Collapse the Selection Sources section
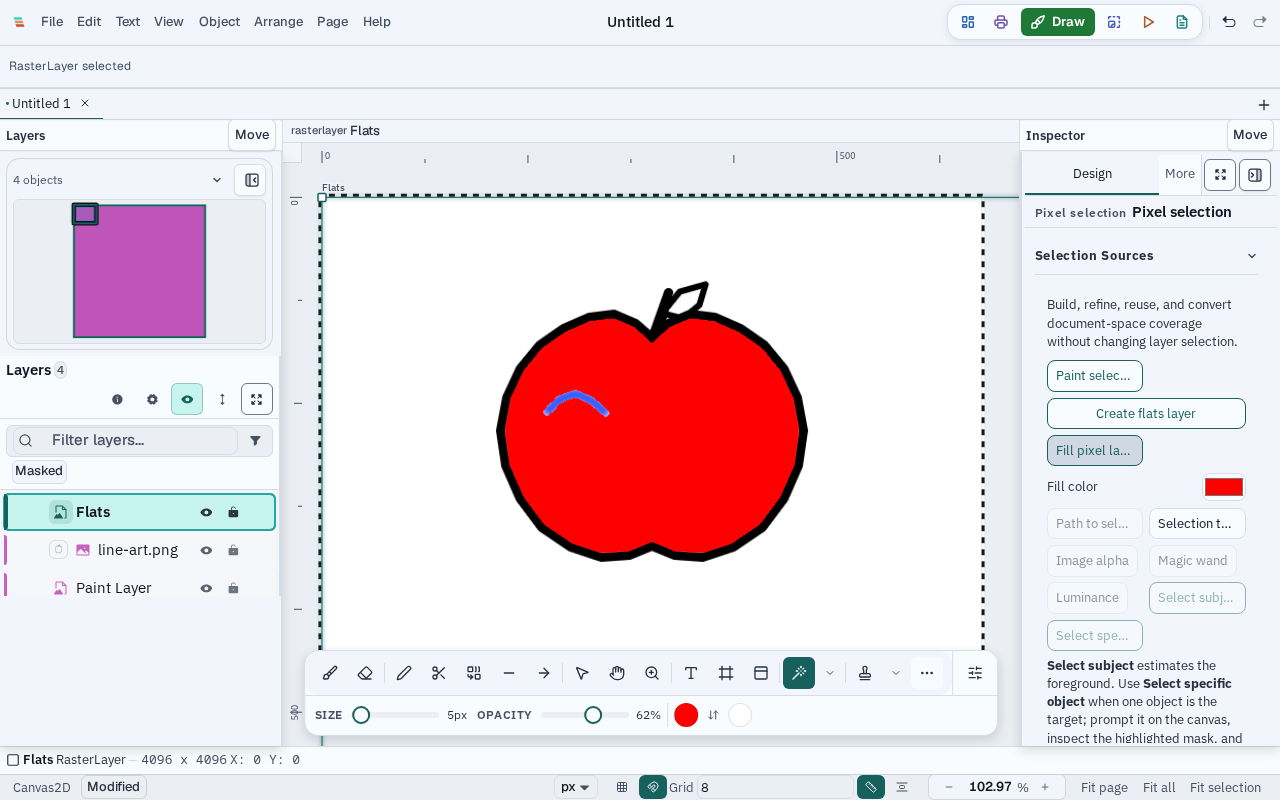This screenshot has width=1280, height=800. point(1252,256)
